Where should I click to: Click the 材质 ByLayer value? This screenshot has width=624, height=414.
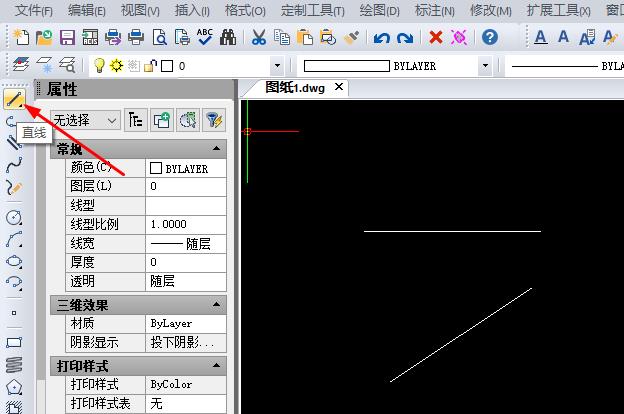186,323
